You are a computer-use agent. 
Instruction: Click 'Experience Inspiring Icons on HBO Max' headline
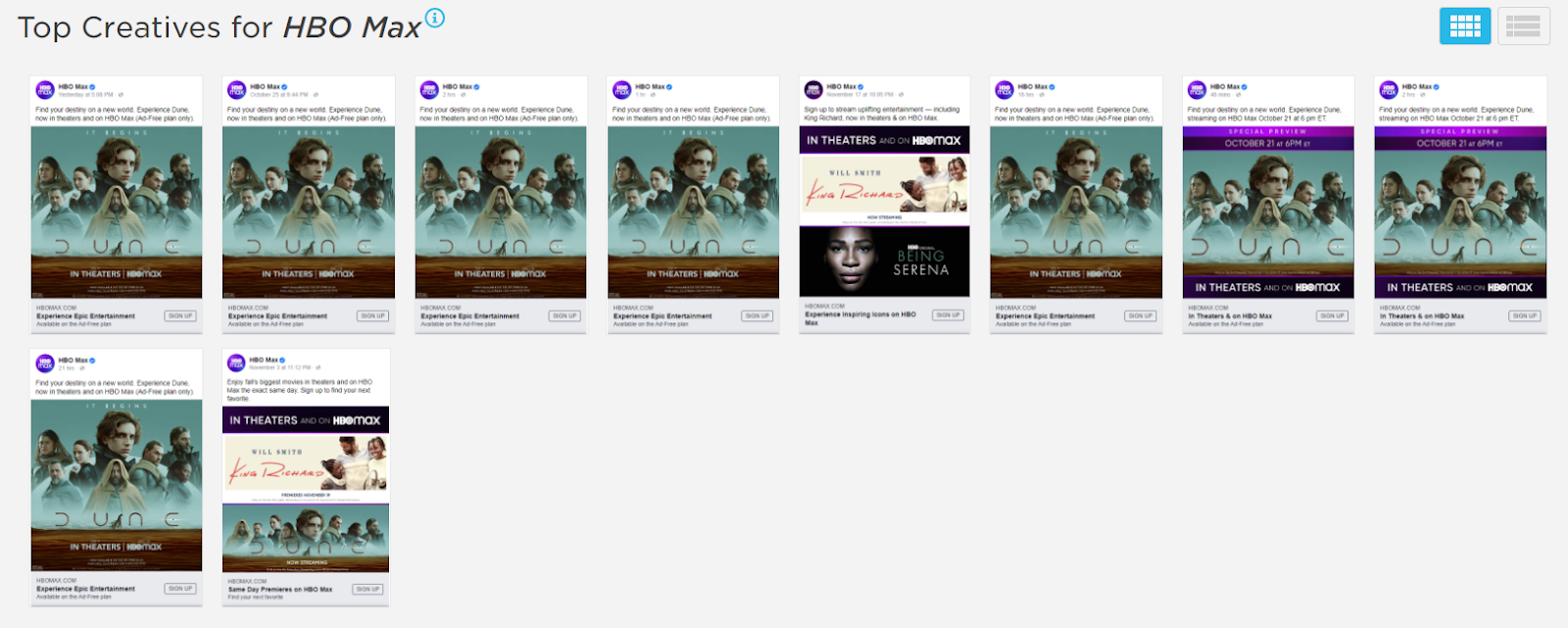860,318
